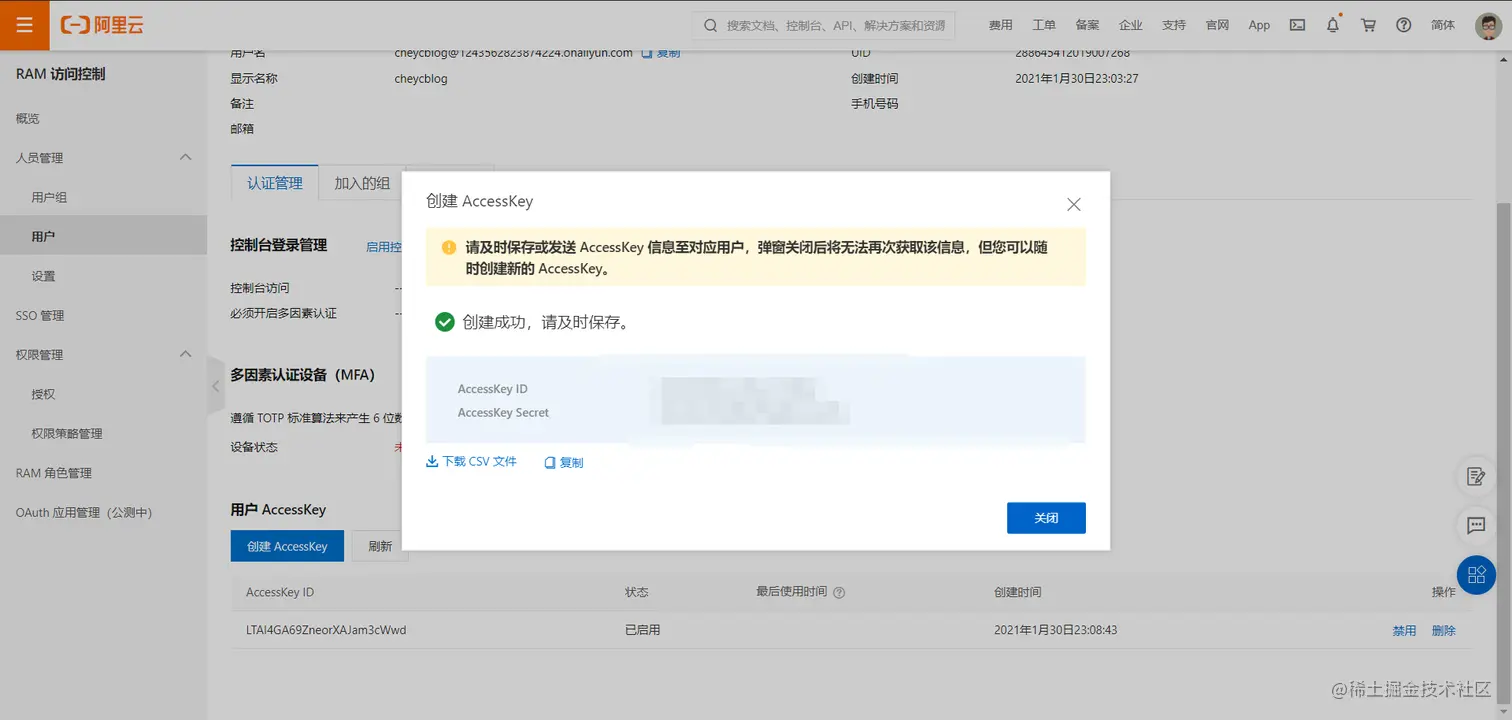Launch Cloud Shell terminal icon
Image resolution: width=1512 pixels, height=720 pixels.
tap(1297, 25)
